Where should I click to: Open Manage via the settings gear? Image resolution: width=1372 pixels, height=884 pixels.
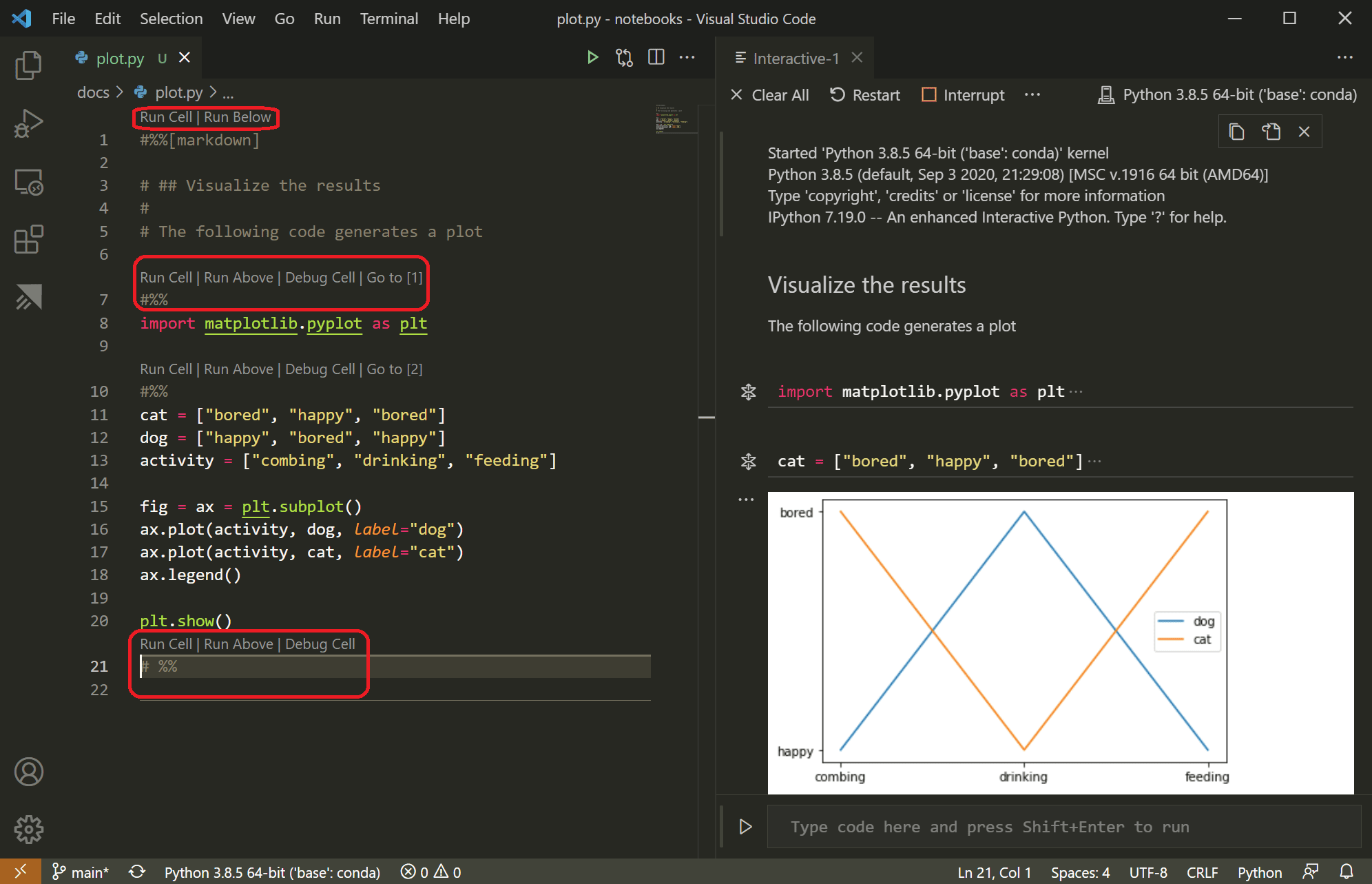(28, 830)
